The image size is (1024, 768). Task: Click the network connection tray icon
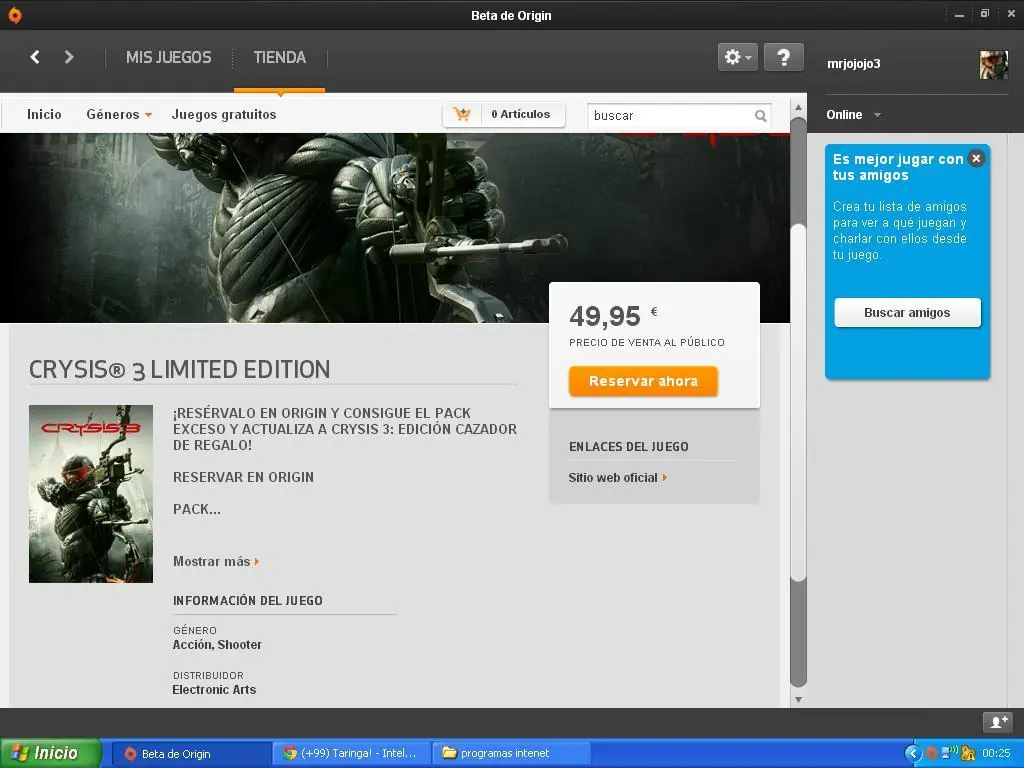pyautogui.click(x=950, y=753)
